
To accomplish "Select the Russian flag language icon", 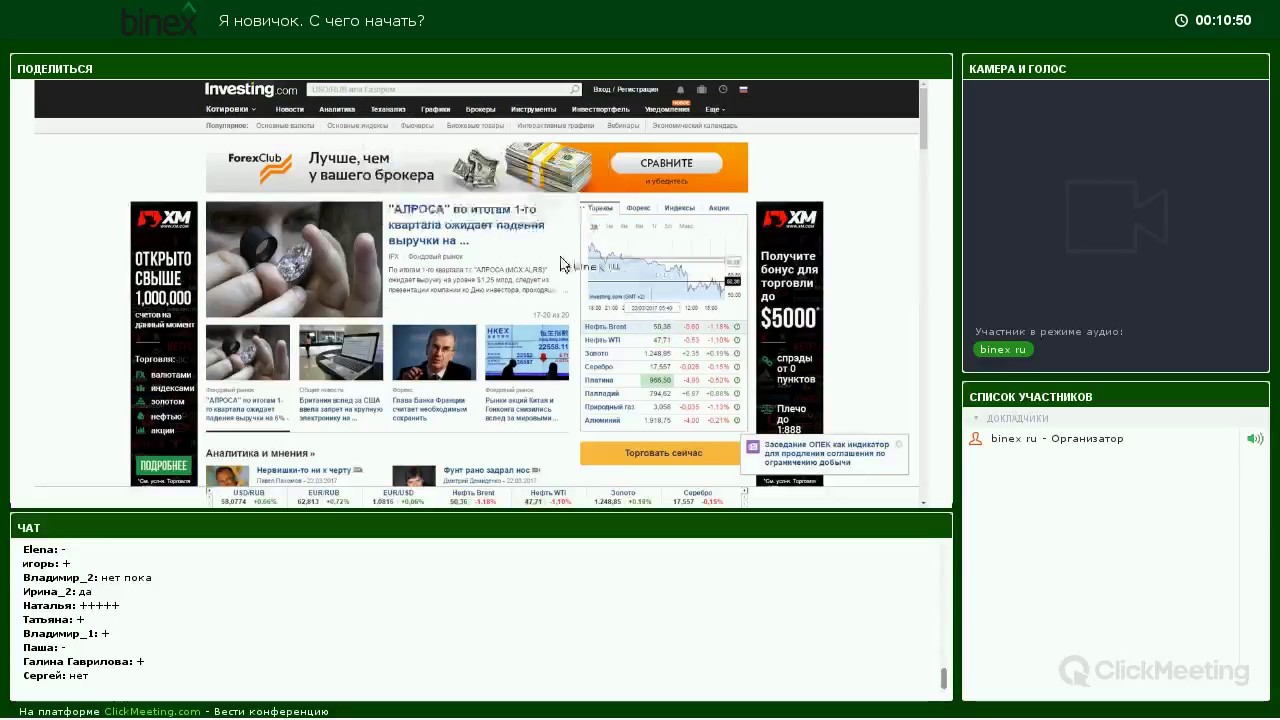I will point(743,89).
